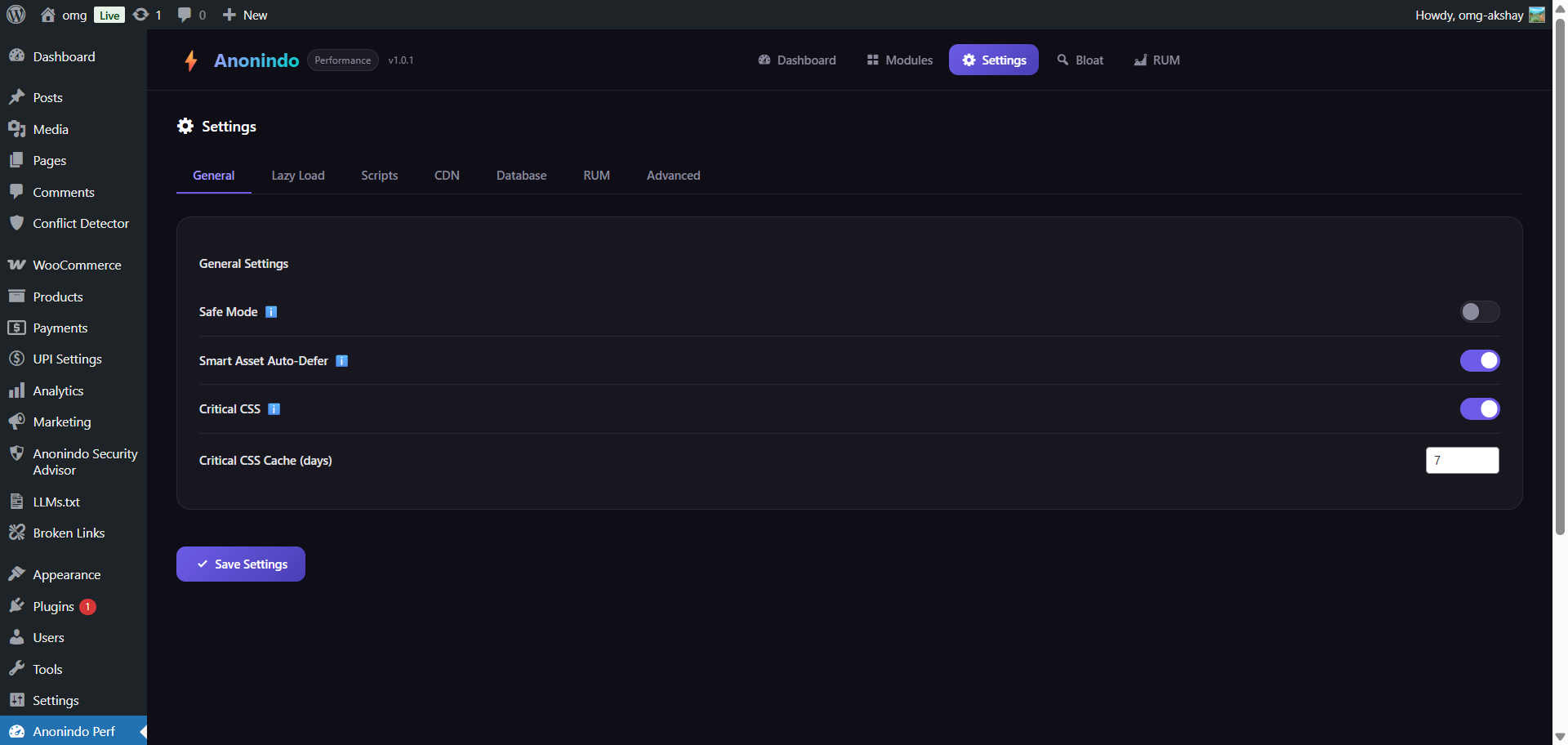Viewport: 1568px width, 745px height.
Task: Click the Live site status badge
Action: [x=109, y=15]
